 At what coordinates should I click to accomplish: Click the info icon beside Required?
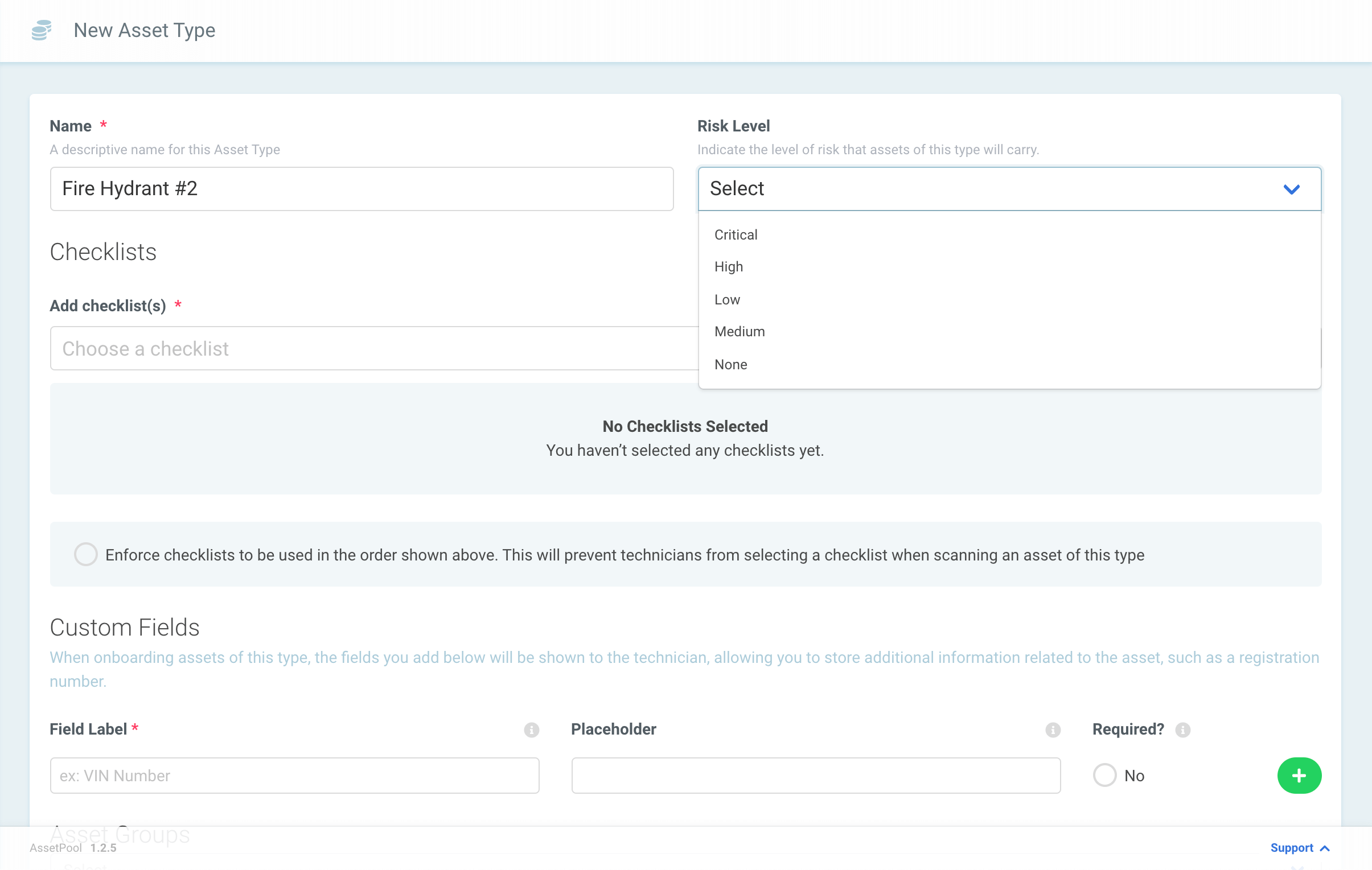[x=1182, y=729]
